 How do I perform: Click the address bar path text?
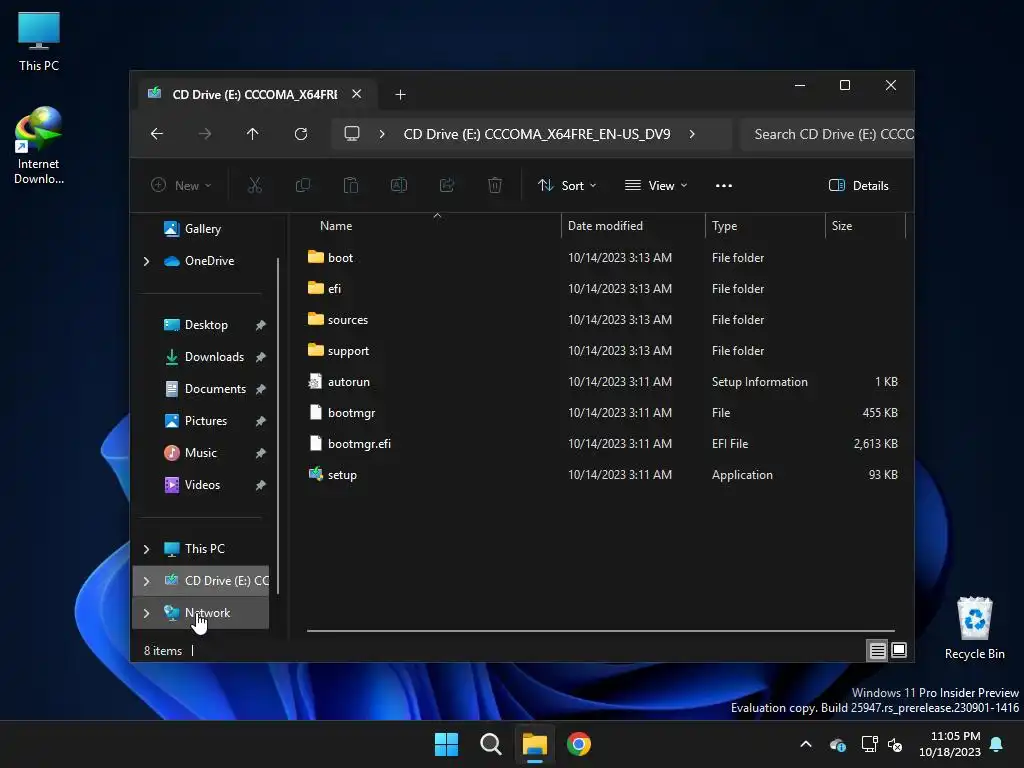tap(537, 134)
